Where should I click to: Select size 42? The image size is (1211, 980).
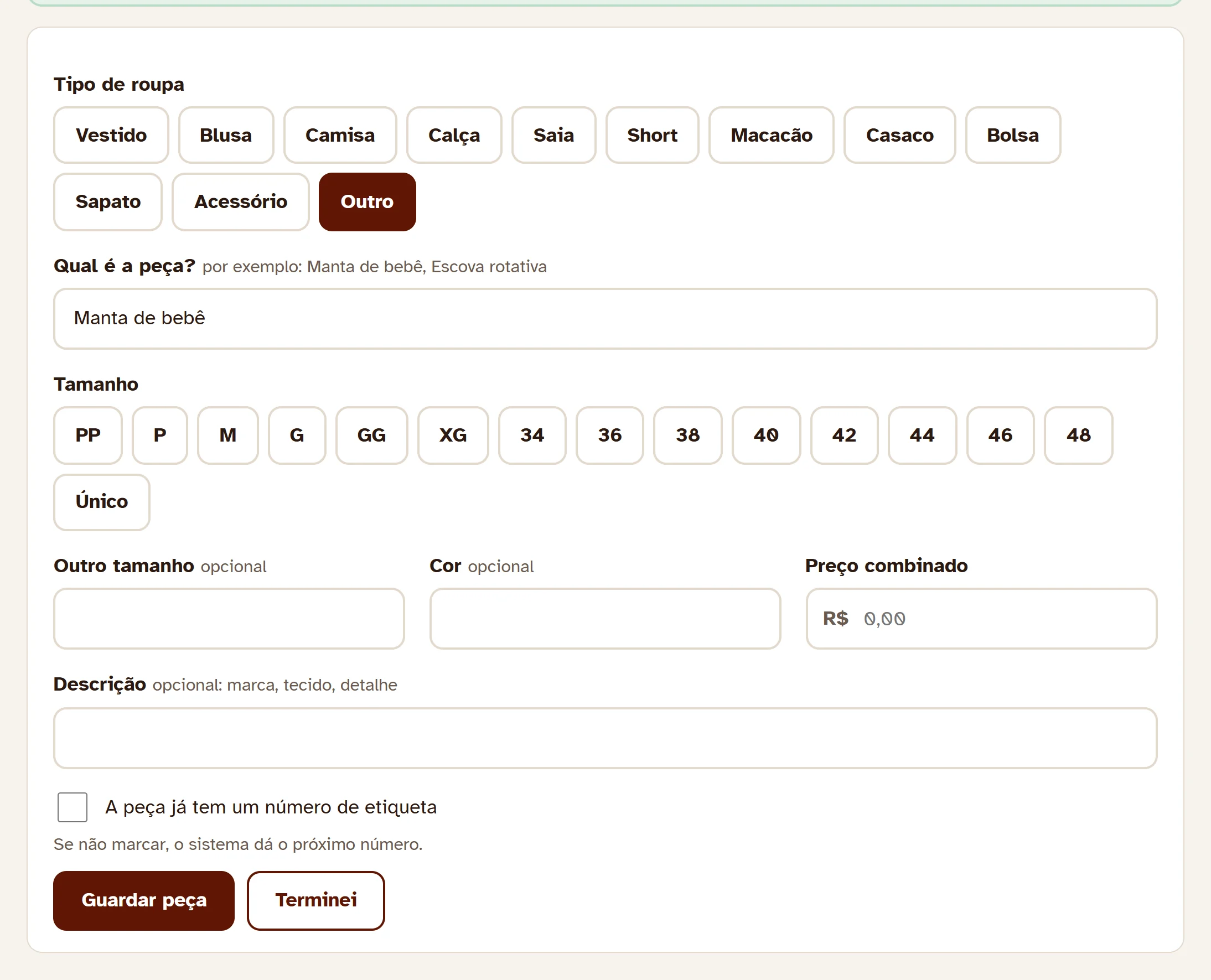[844, 435]
